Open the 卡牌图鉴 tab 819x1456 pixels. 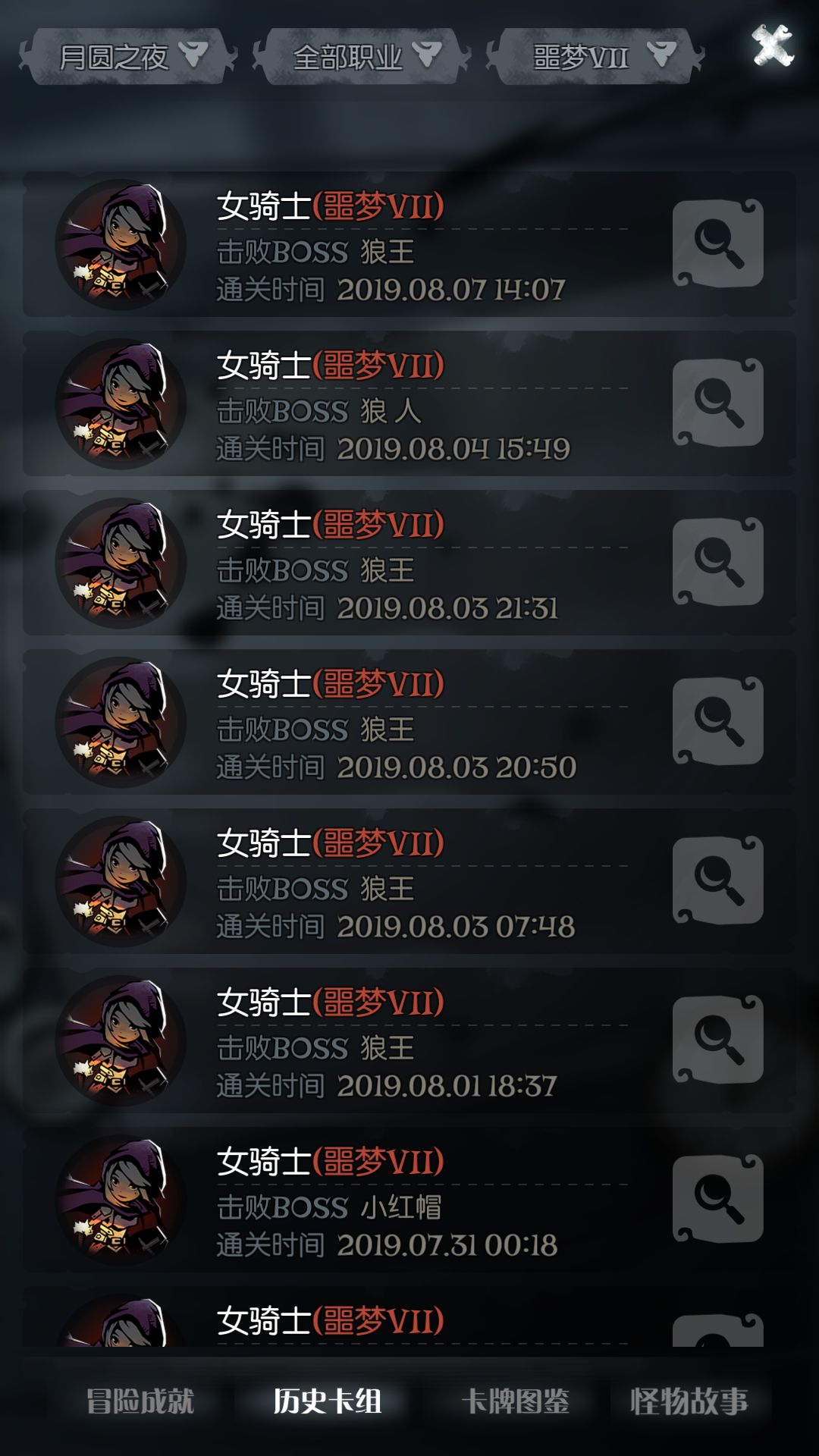click(x=516, y=1401)
